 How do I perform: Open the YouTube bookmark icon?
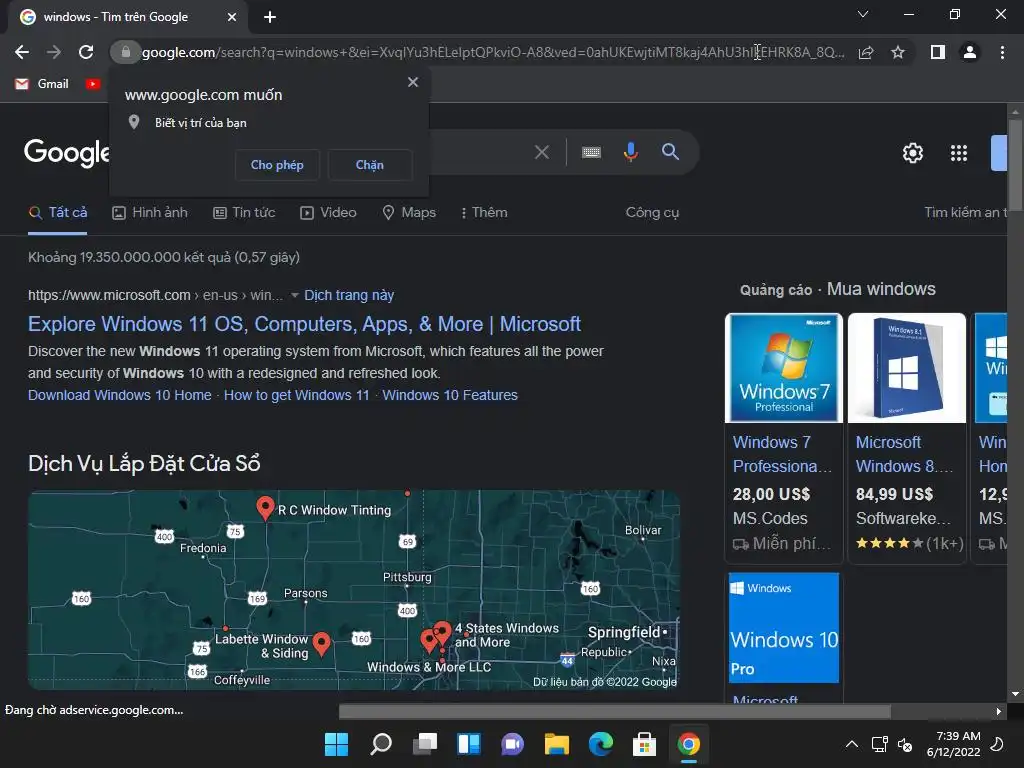(93, 84)
